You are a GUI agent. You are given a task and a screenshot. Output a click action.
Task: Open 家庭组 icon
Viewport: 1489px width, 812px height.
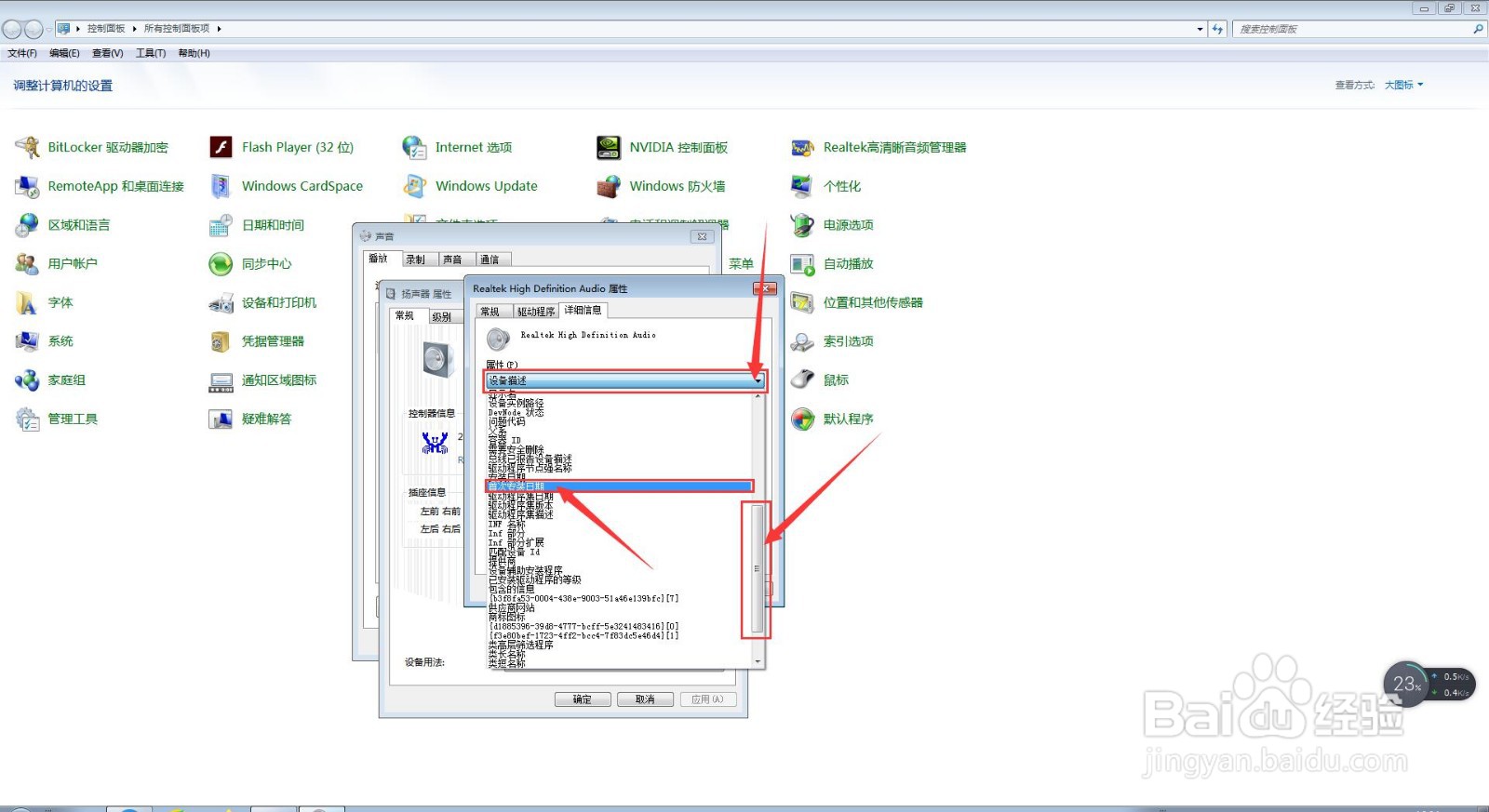[28, 380]
